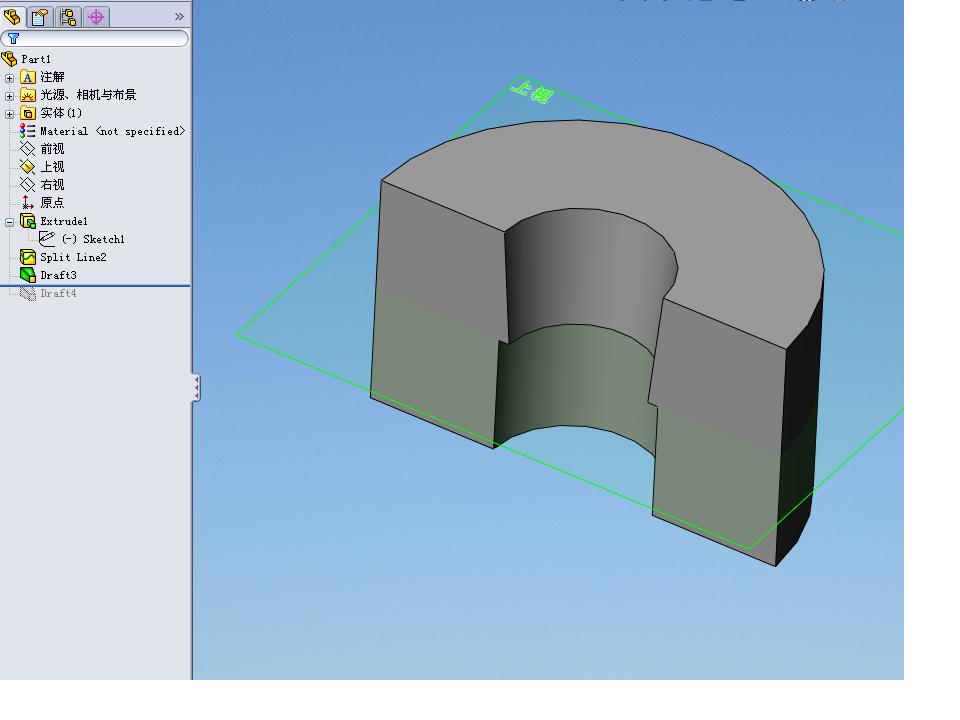The height and width of the screenshot is (720, 960).
Task: Click the Sketch1 sketch icon
Action: (47, 239)
